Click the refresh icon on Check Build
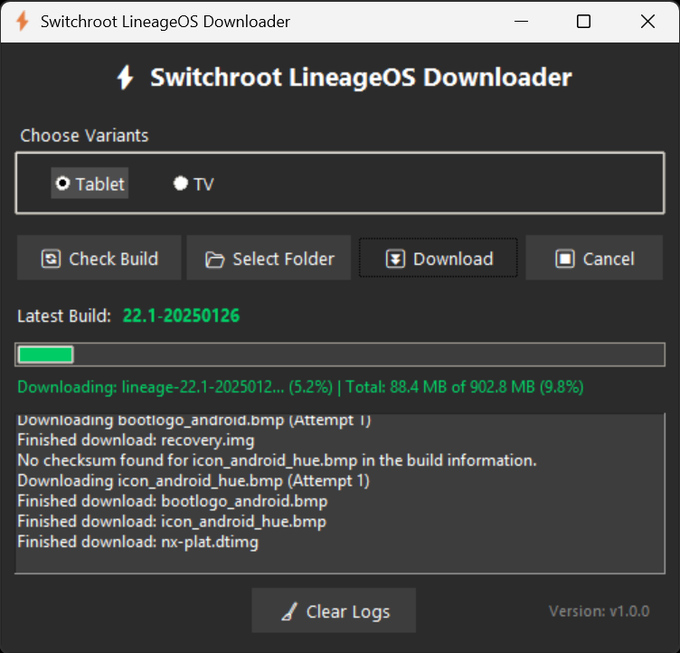Screen dimensions: 680x653 [x=50, y=259]
